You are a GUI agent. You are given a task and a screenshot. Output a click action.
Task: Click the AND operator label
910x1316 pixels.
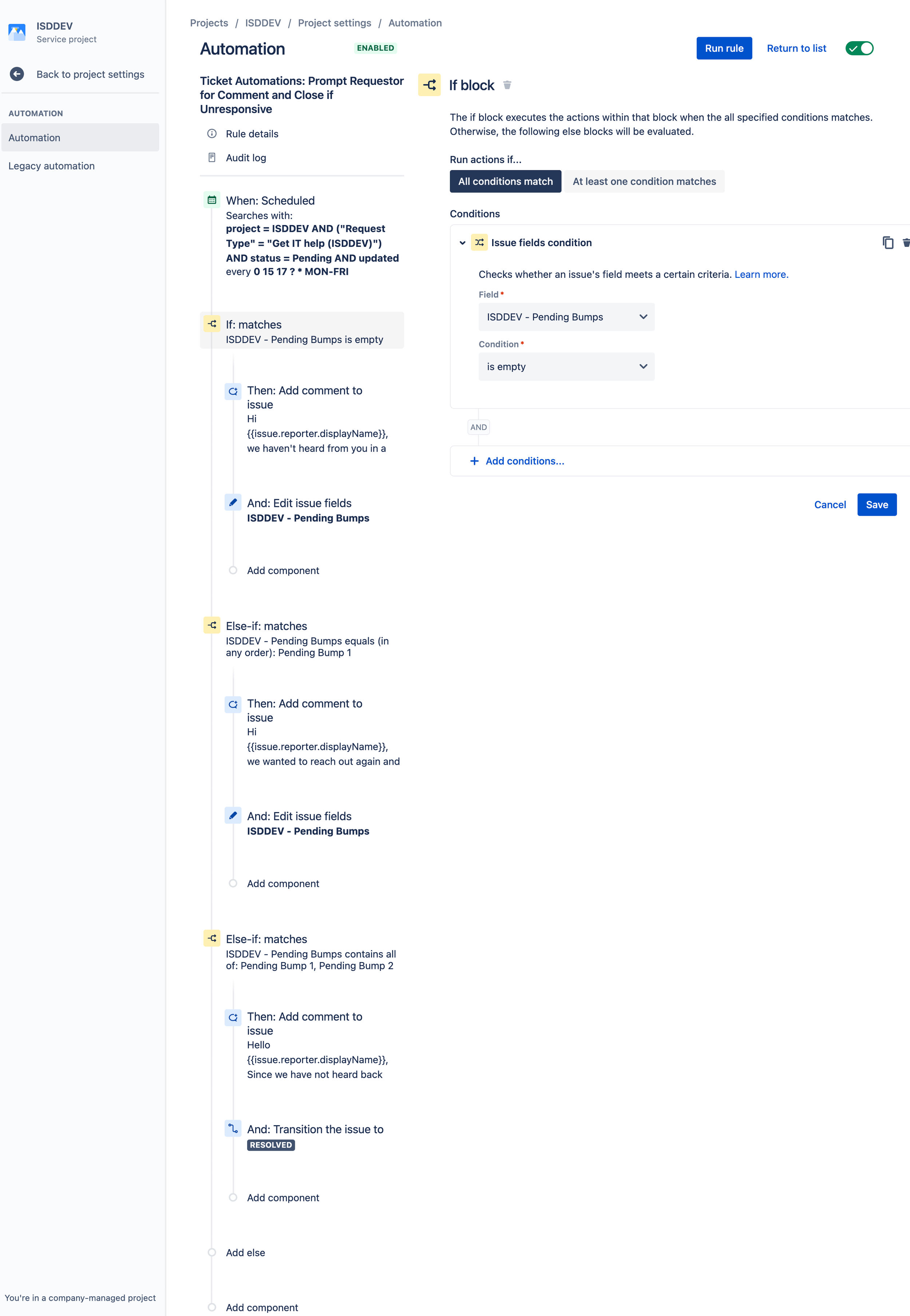click(x=478, y=427)
